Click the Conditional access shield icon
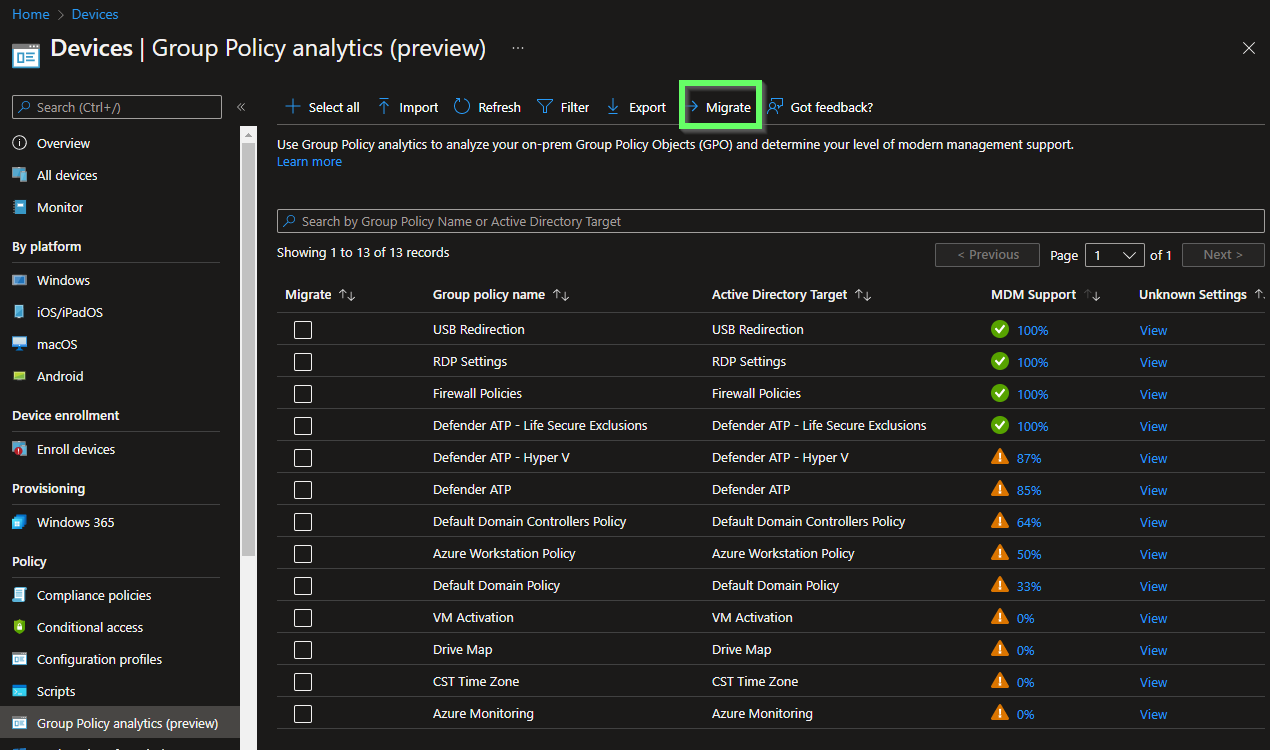The width and height of the screenshot is (1270, 750). pyautogui.click(x=20, y=627)
